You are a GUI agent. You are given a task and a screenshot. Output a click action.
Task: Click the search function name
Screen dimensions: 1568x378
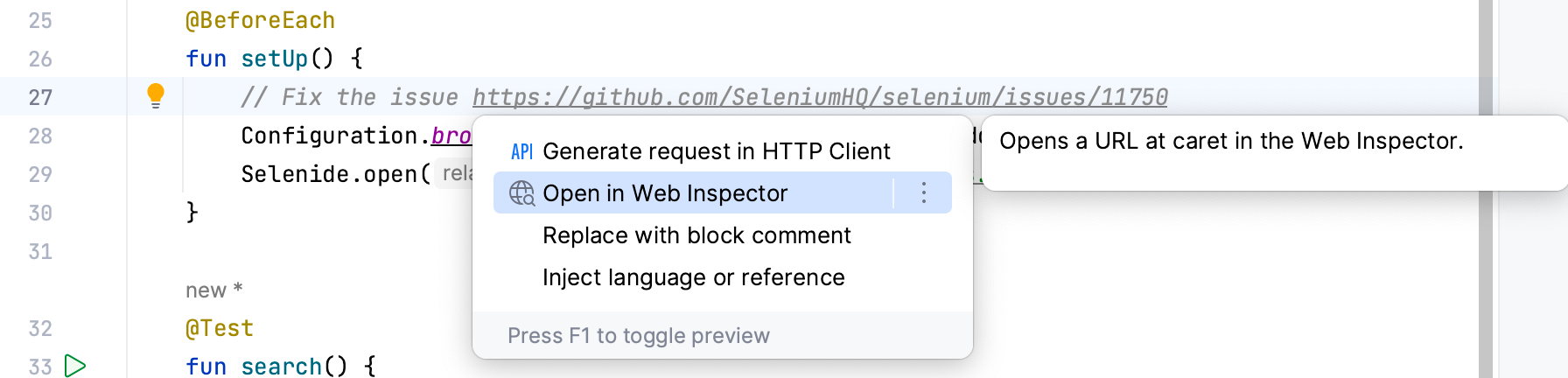[281, 367]
